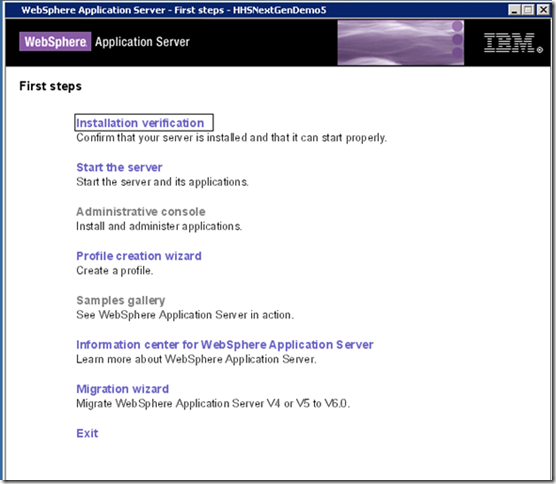Click the IBM logo in the banner

pos(513,43)
